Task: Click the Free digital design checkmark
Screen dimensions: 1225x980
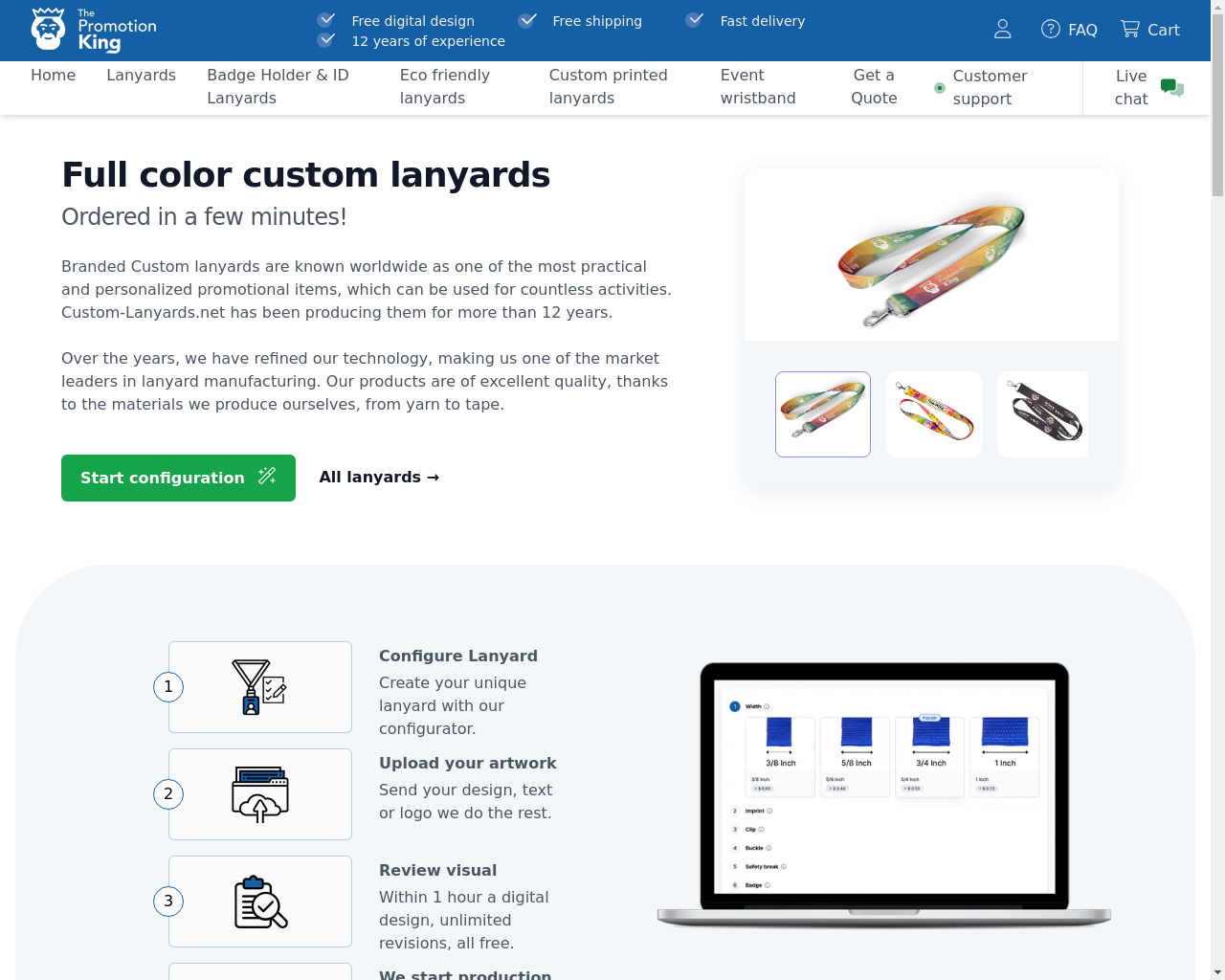Action: (326, 20)
